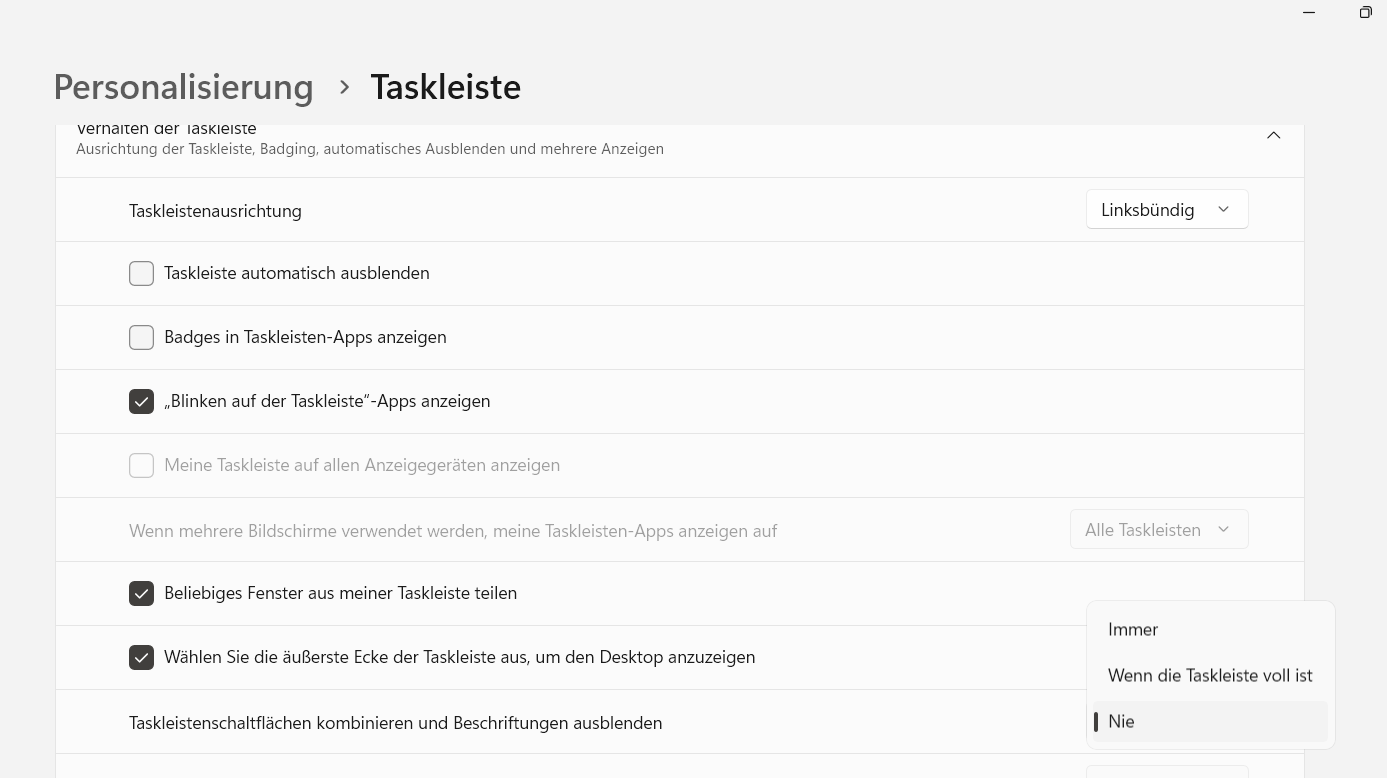The image size is (1387, 778).
Task: Restore down the Settings window
Action: coord(1365,13)
